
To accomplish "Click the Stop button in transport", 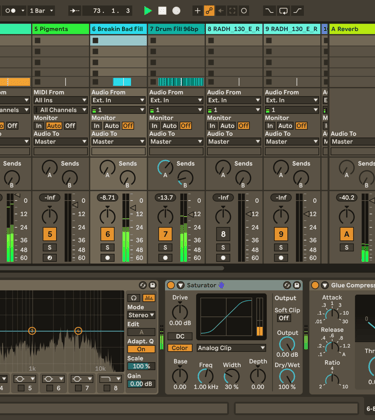I will [x=162, y=11].
